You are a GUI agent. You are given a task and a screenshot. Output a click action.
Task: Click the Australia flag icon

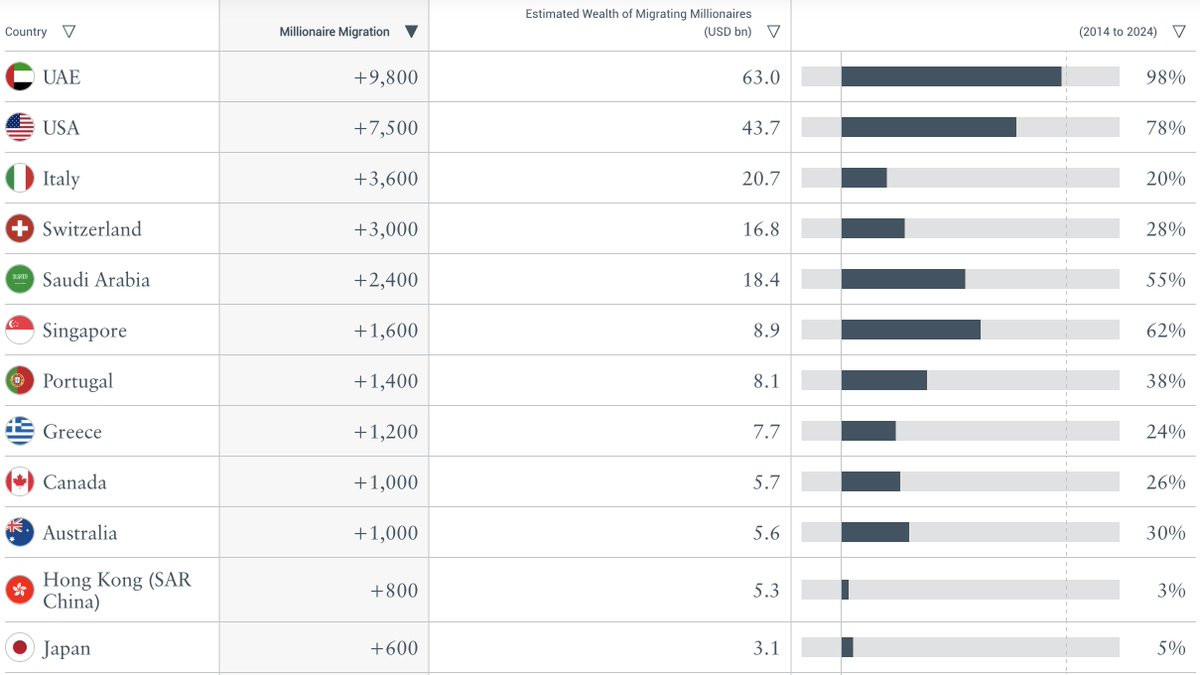pyautogui.click(x=20, y=533)
